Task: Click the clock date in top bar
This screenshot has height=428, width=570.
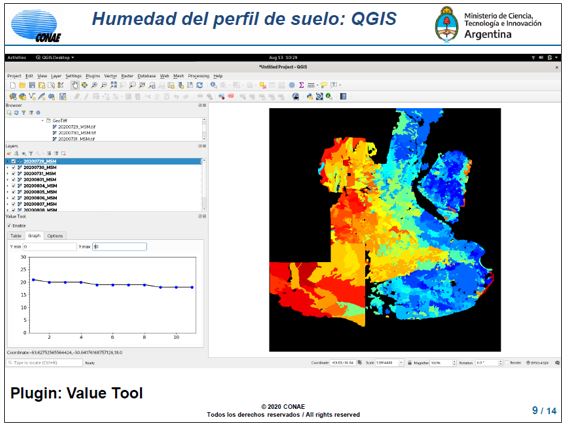Action: click(x=283, y=57)
